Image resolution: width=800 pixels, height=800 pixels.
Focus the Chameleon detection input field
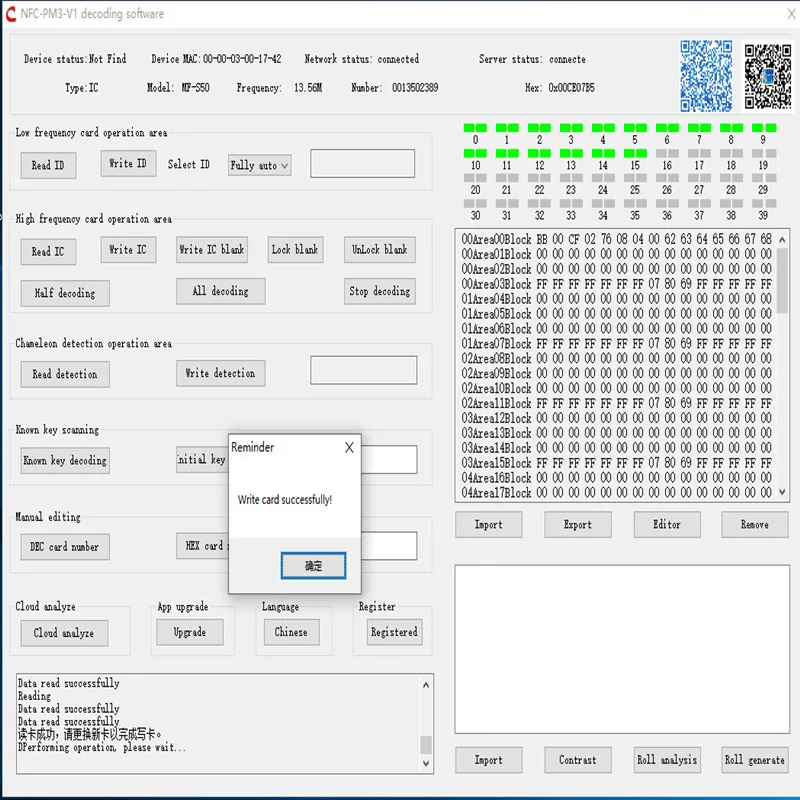click(363, 370)
